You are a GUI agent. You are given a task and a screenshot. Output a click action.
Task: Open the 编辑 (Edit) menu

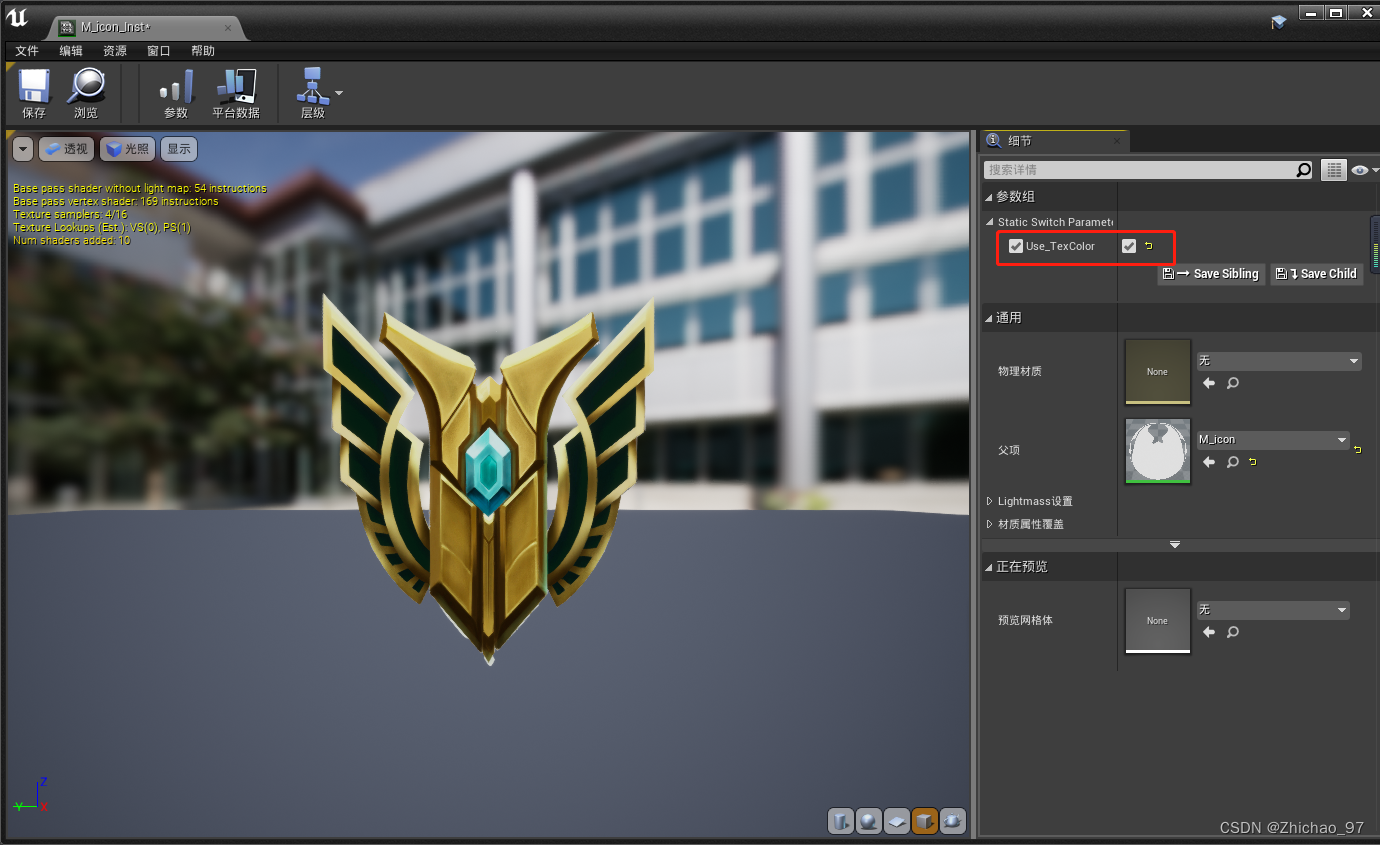click(x=71, y=51)
